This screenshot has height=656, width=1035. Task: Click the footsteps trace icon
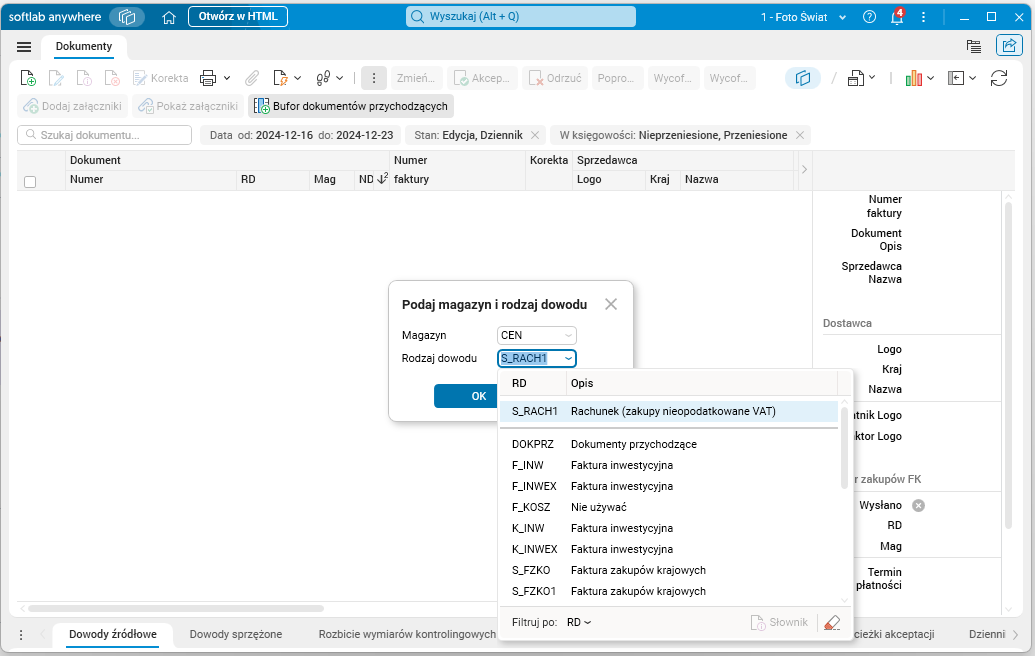(x=323, y=78)
